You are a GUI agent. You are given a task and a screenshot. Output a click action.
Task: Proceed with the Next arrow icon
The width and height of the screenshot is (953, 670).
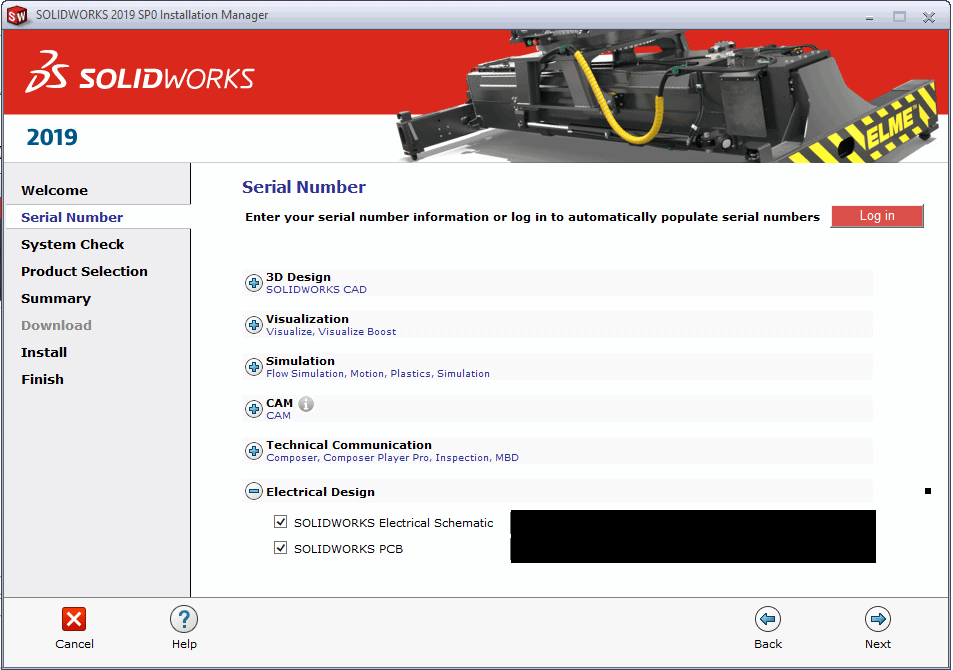[878, 620]
